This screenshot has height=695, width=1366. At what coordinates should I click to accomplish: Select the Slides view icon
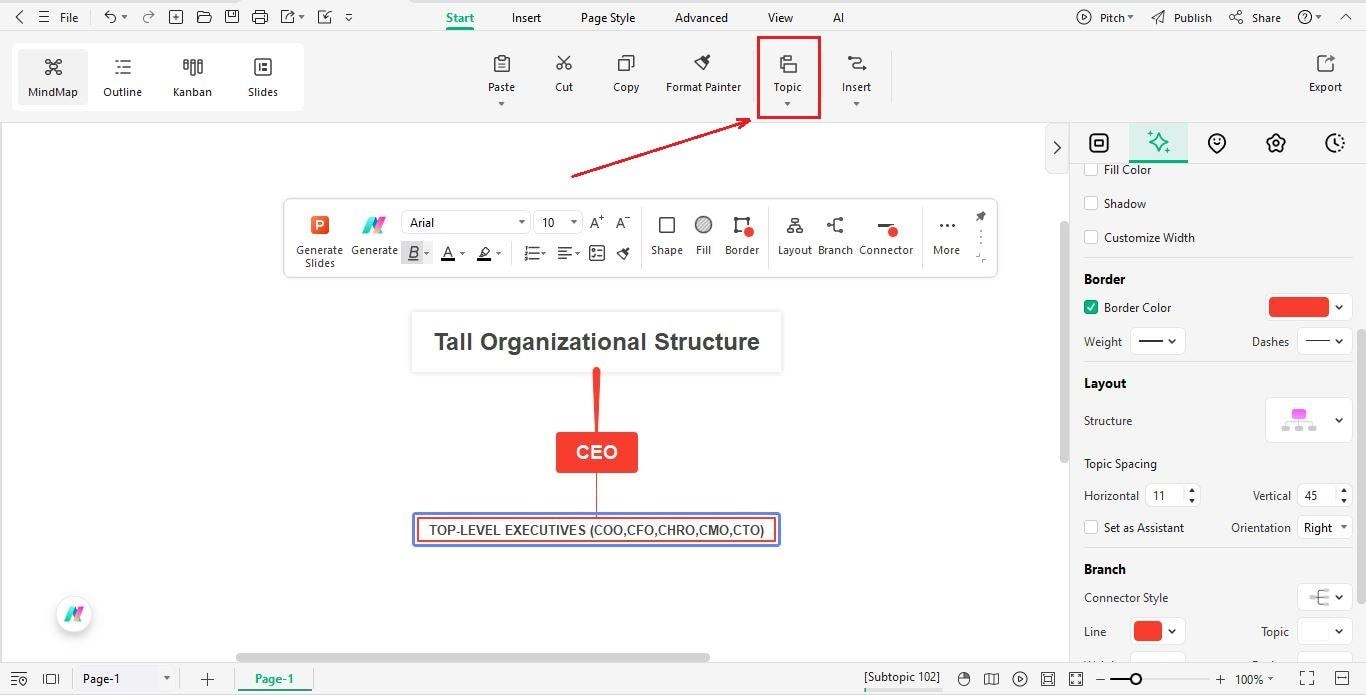tap(262, 76)
